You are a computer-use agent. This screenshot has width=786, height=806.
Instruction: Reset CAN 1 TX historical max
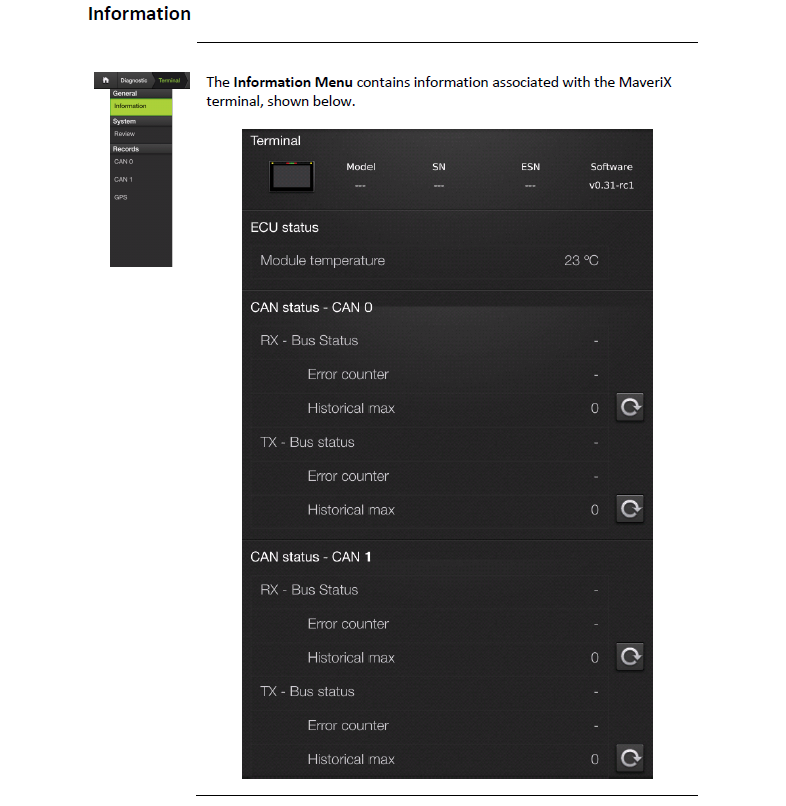coord(630,759)
